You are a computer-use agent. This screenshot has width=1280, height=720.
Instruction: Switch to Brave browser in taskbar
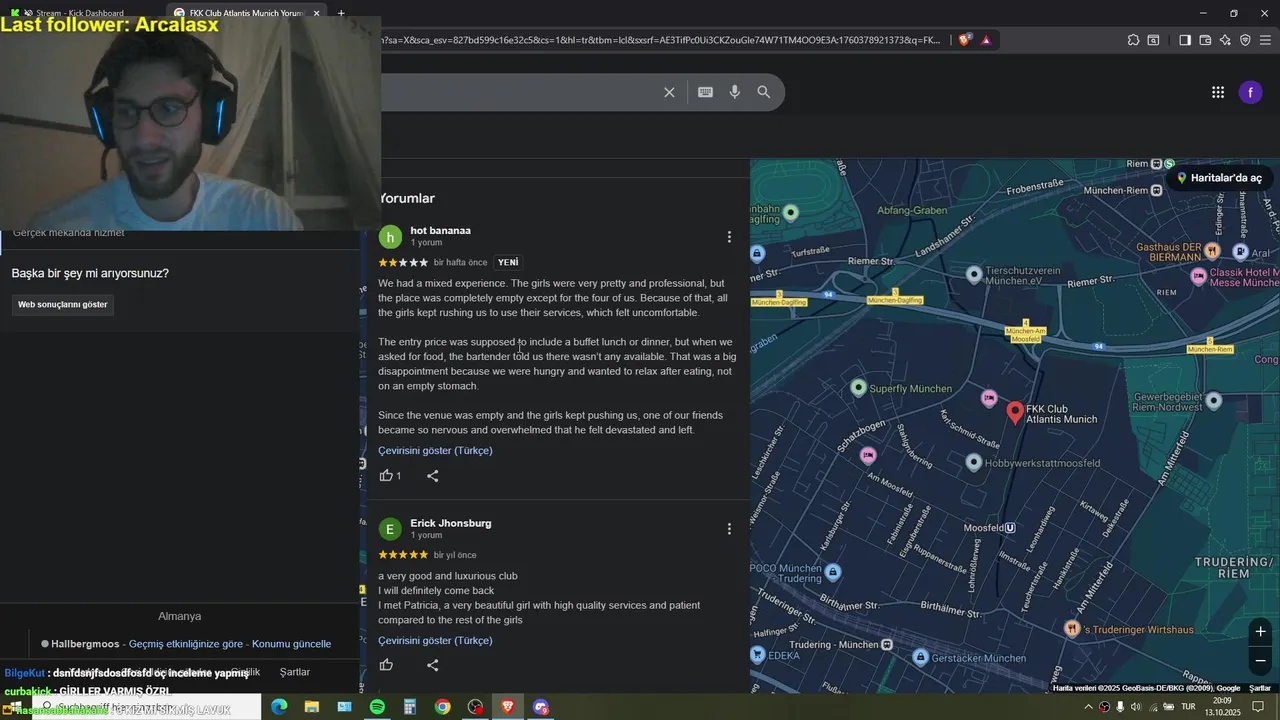[508, 707]
